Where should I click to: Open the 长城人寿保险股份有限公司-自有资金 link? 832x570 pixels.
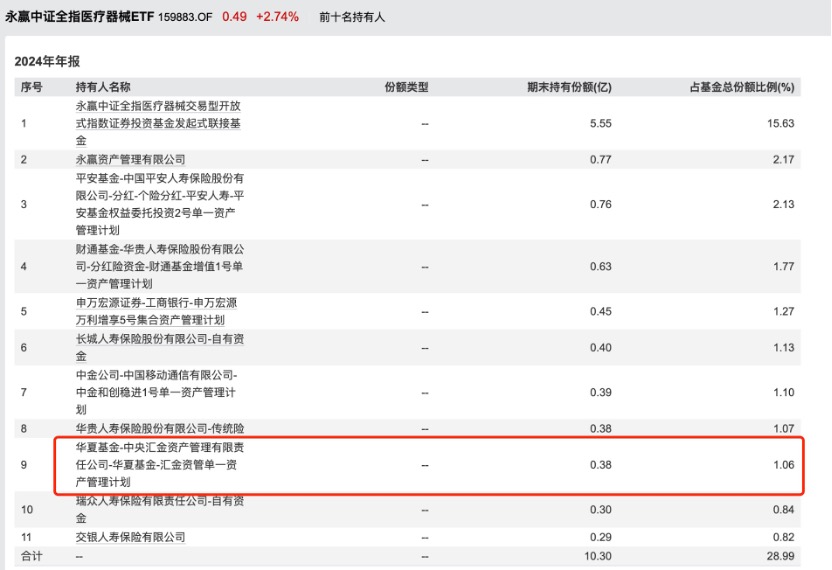[160, 348]
